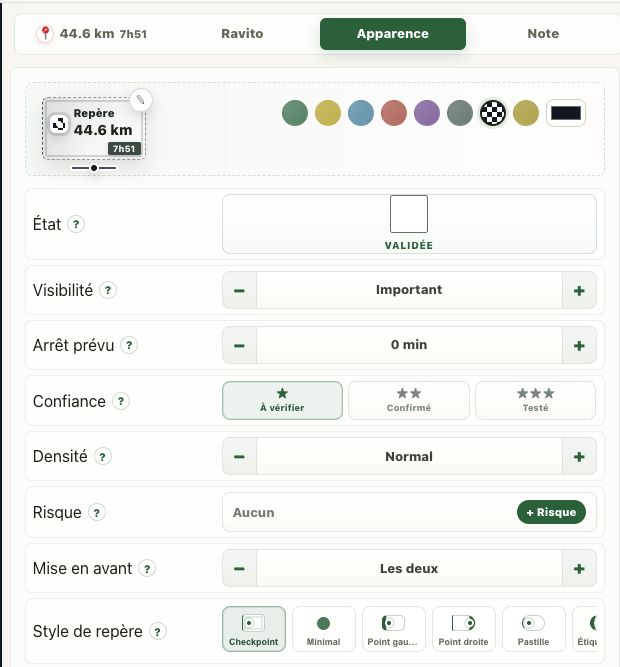Image resolution: width=620 pixels, height=667 pixels.
Task: Increase Visibilité with the plus button
Action: pyautogui.click(x=579, y=290)
